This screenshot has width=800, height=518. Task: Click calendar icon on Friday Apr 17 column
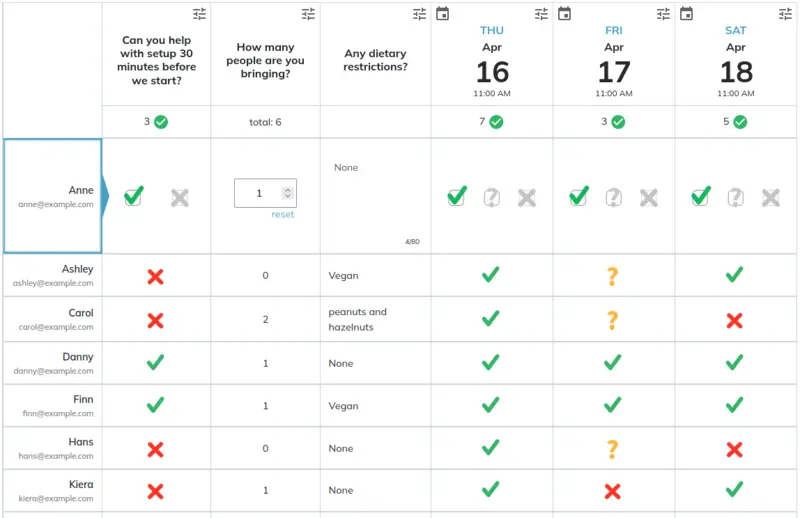[565, 14]
